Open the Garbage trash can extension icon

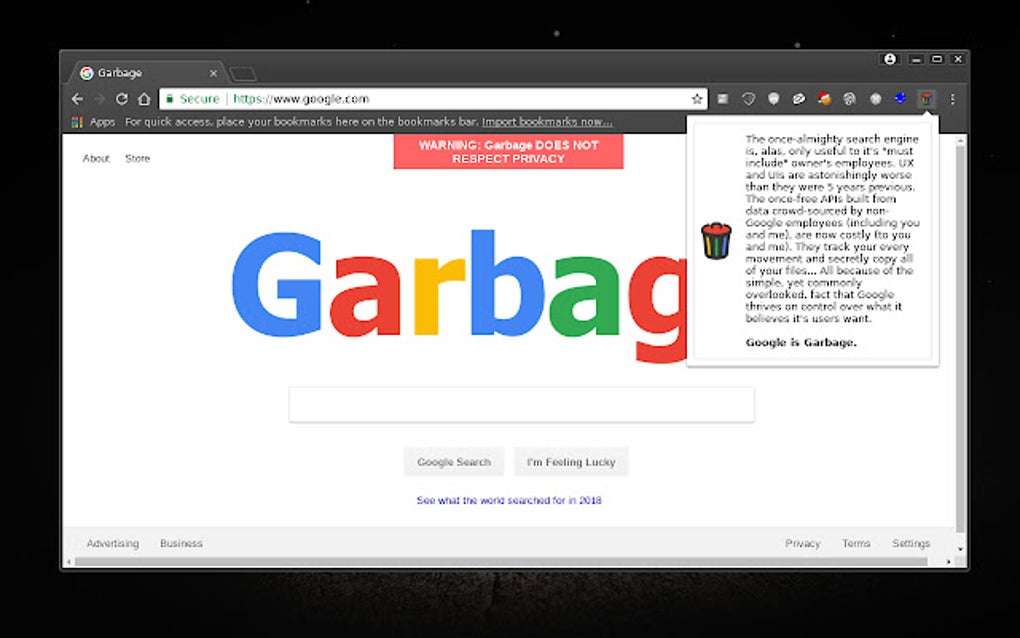(928, 99)
